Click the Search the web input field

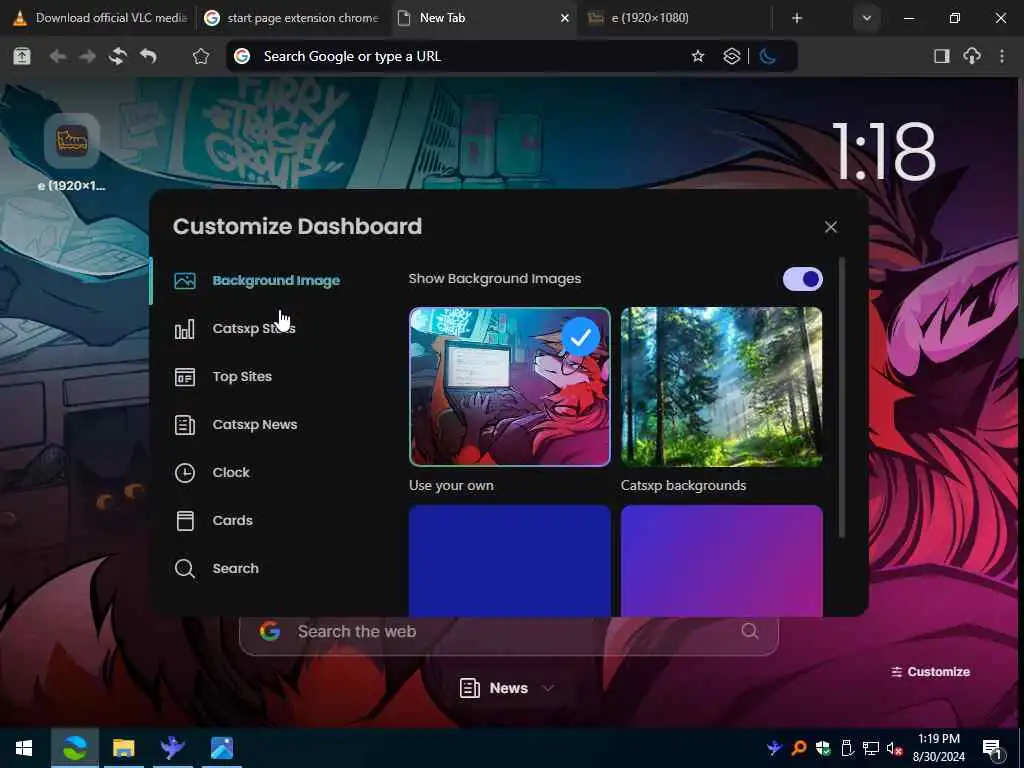509,632
